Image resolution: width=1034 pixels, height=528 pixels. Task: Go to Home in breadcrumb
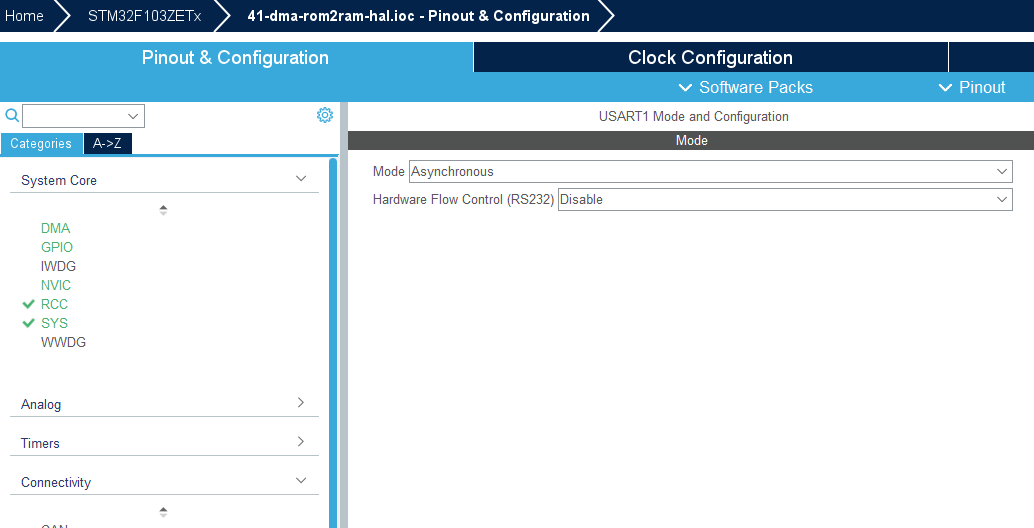24,16
